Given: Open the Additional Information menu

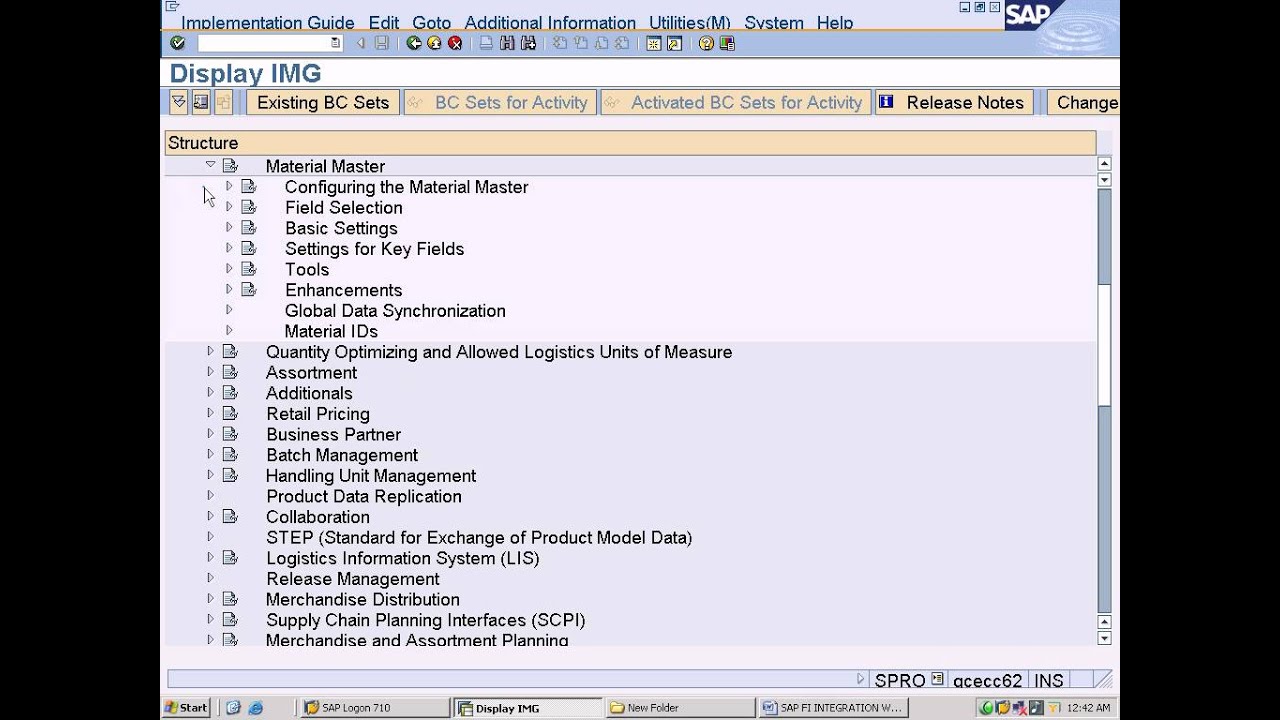Looking at the screenshot, I should pos(550,23).
